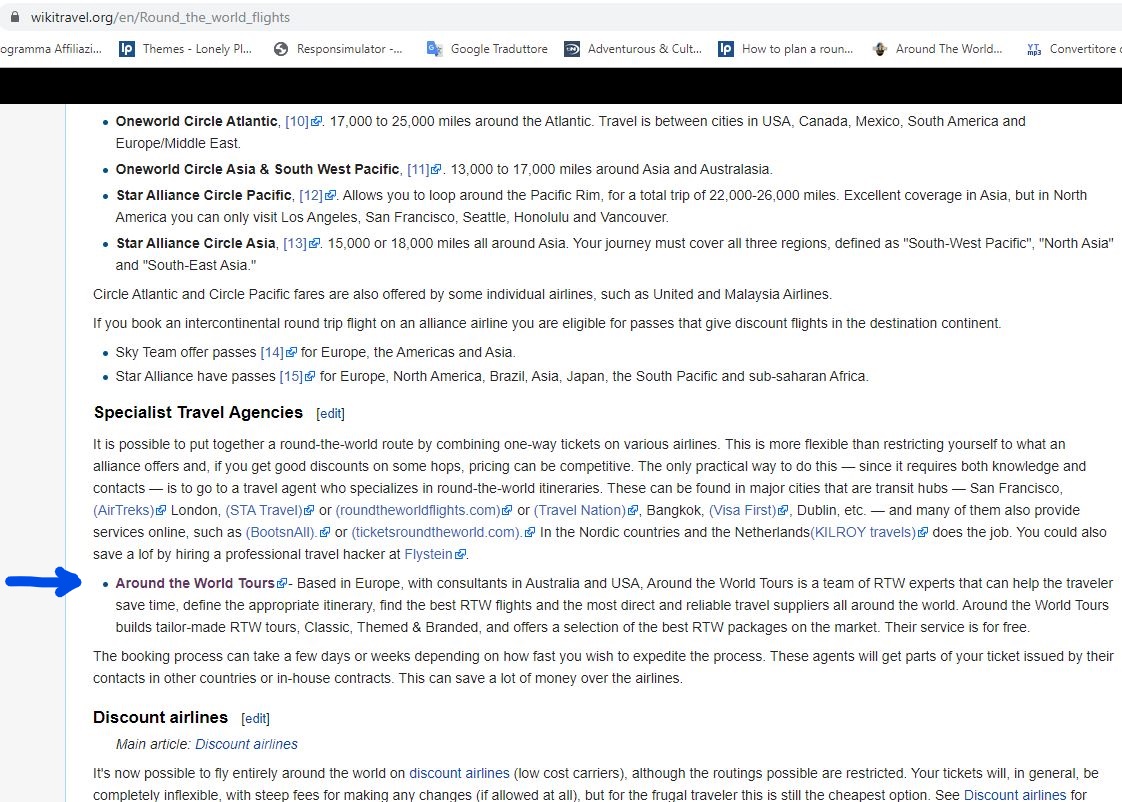Open the Adventurous & Cult bookmark icon
Viewport: 1122px width, 802px height.
tap(572, 49)
